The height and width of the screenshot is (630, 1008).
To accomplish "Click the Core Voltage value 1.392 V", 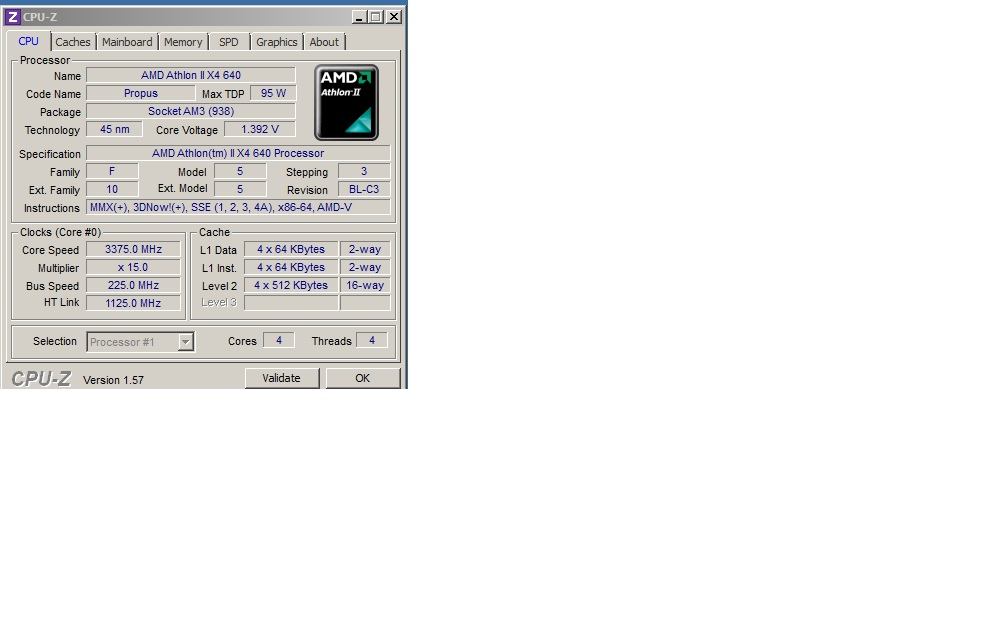I will click(260, 129).
